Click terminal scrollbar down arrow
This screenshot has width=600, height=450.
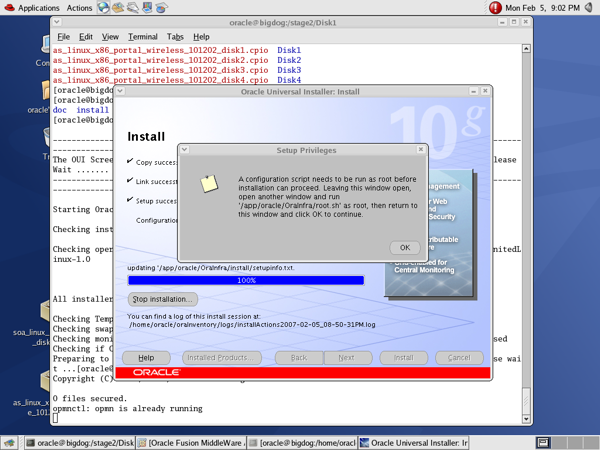(x=526, y=419)
